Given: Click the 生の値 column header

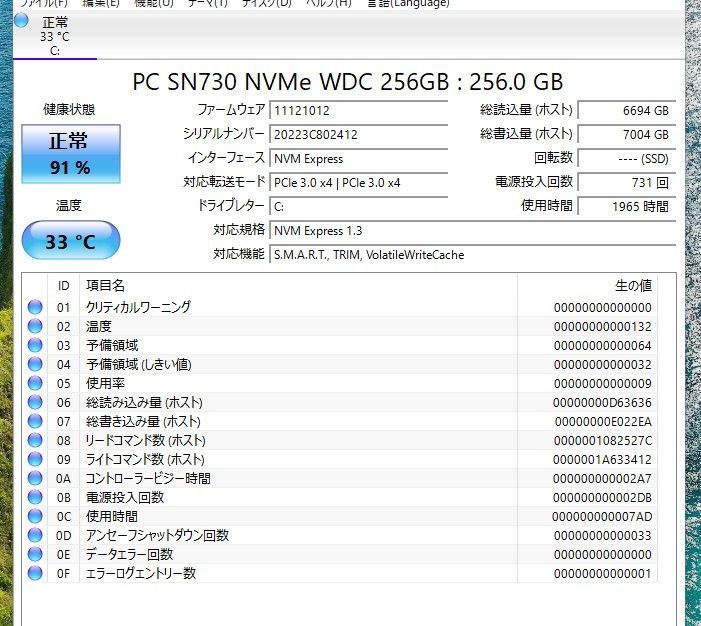Looking at the screenshot, I should pos(587,285).
